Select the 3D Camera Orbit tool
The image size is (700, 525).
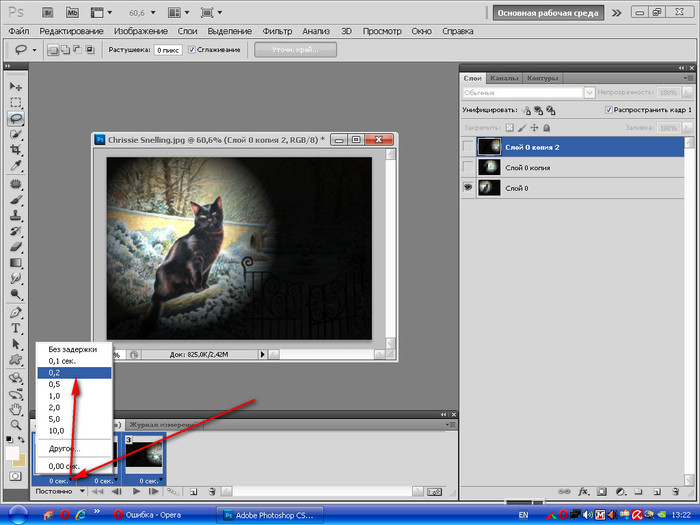tap(16, 394)
